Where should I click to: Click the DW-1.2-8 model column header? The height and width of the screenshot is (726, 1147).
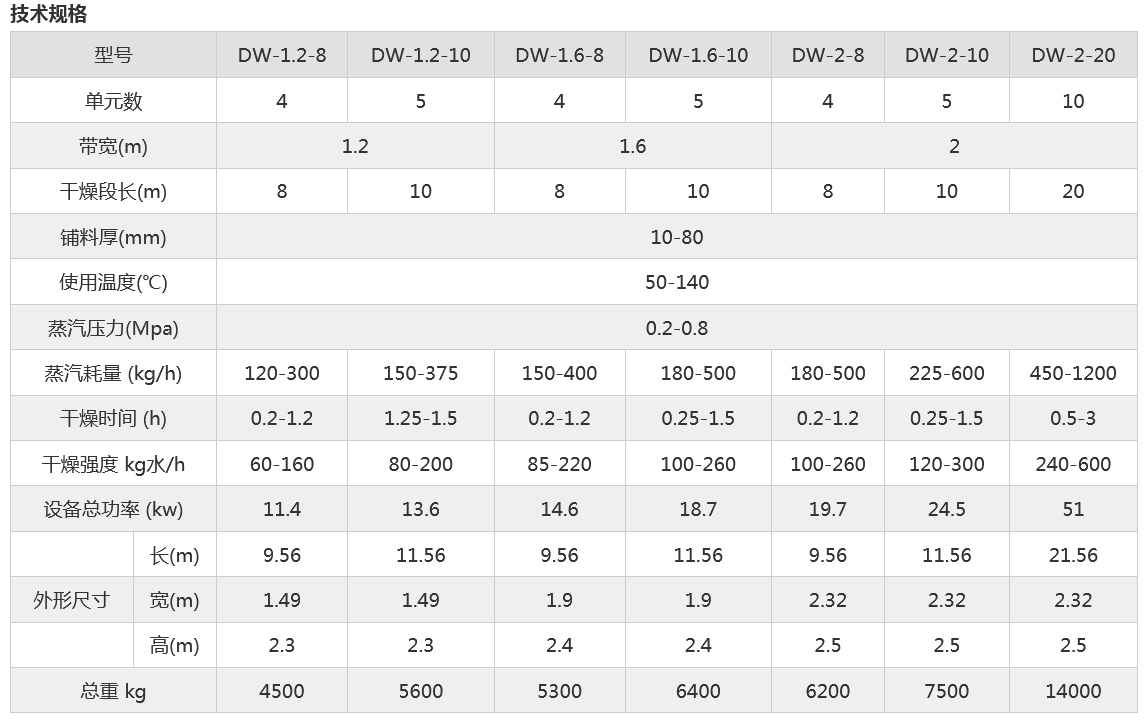click(281, 55)
